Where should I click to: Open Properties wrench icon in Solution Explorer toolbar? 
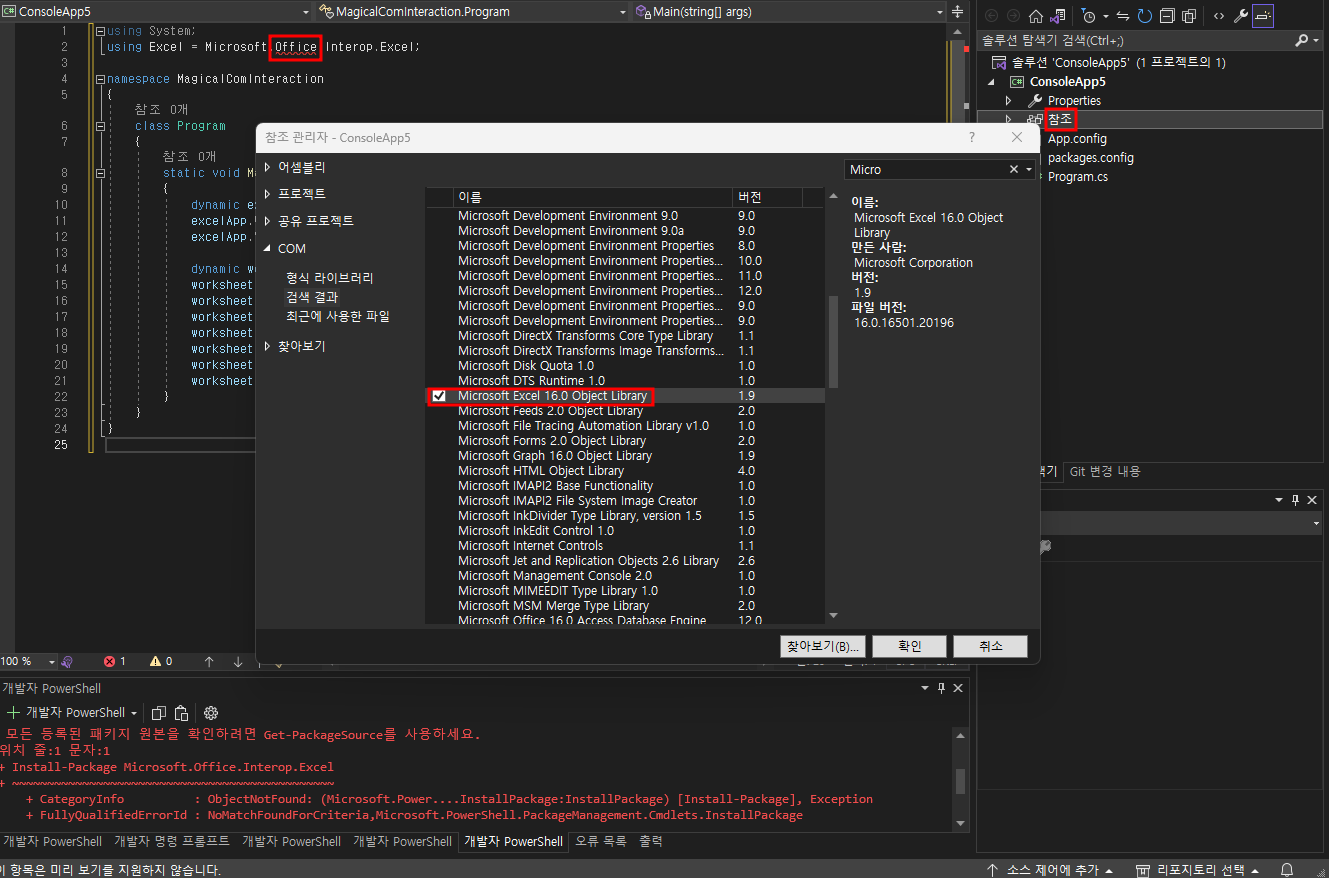coord(1241,16)
